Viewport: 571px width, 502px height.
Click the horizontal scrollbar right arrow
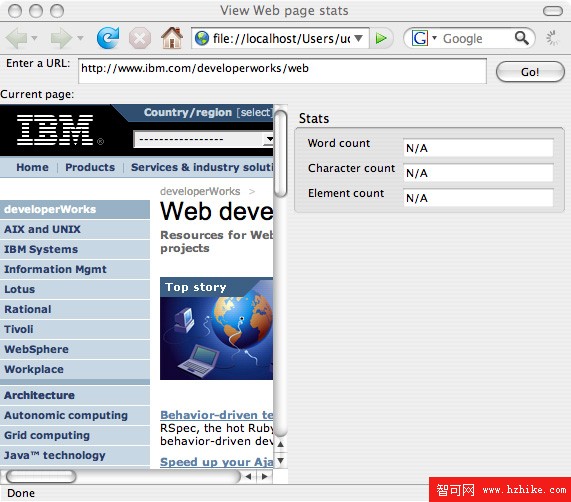coord(265,477)
